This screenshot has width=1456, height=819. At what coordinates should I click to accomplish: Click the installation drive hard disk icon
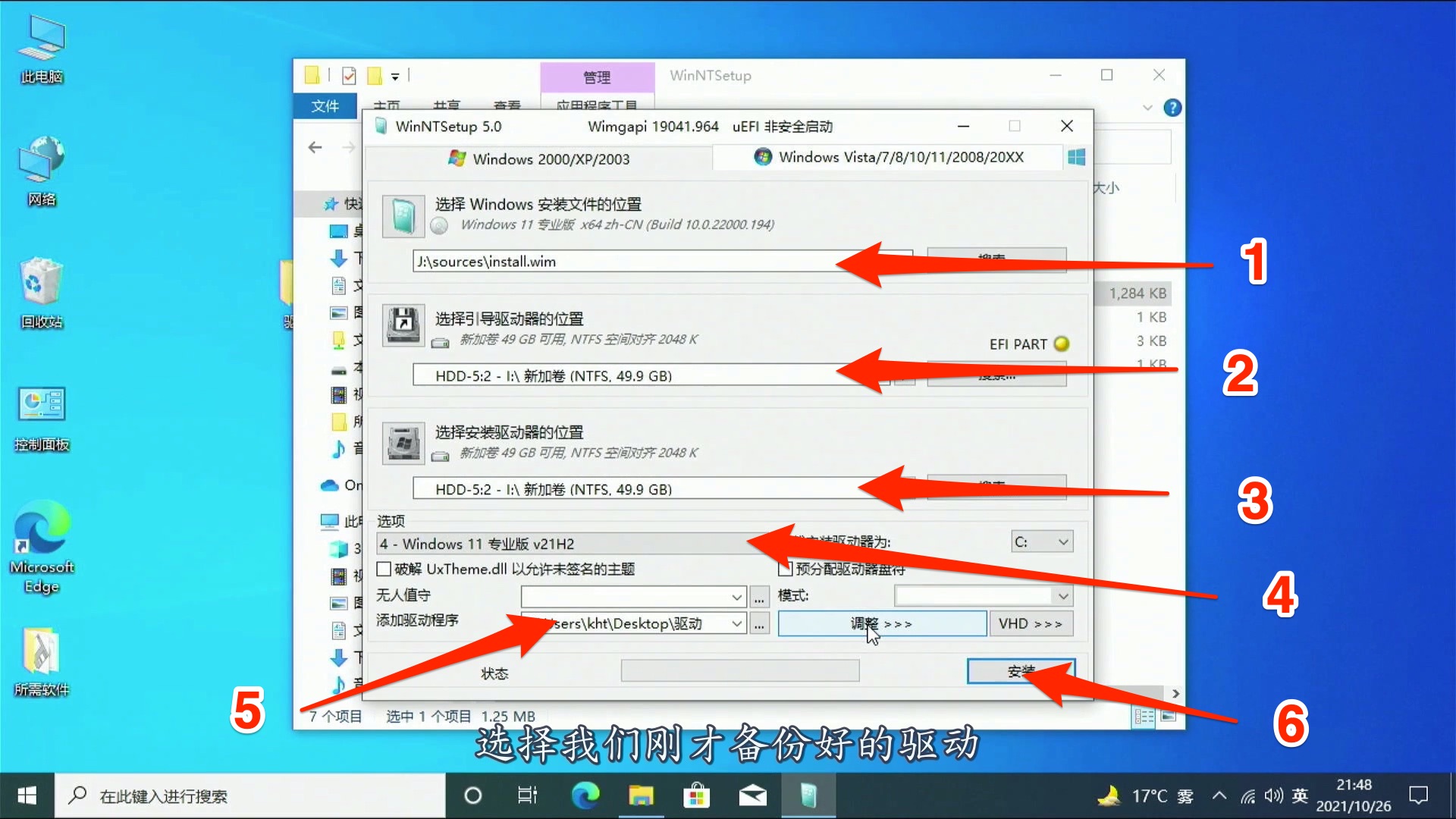tap(403, 443)
